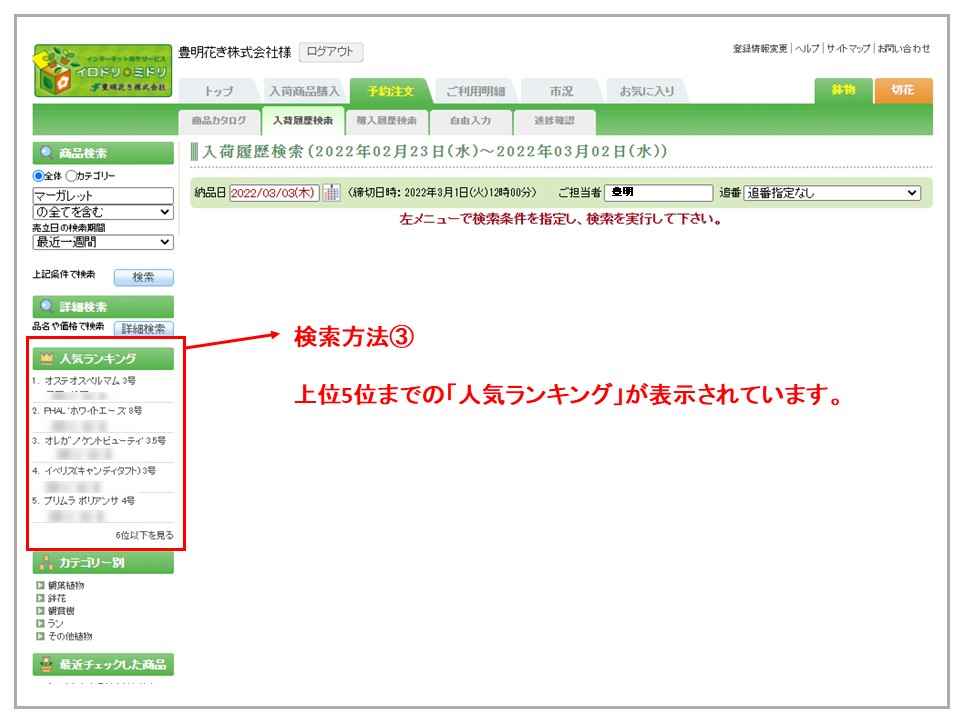Click the マーガレット search text field

[102, 196]
